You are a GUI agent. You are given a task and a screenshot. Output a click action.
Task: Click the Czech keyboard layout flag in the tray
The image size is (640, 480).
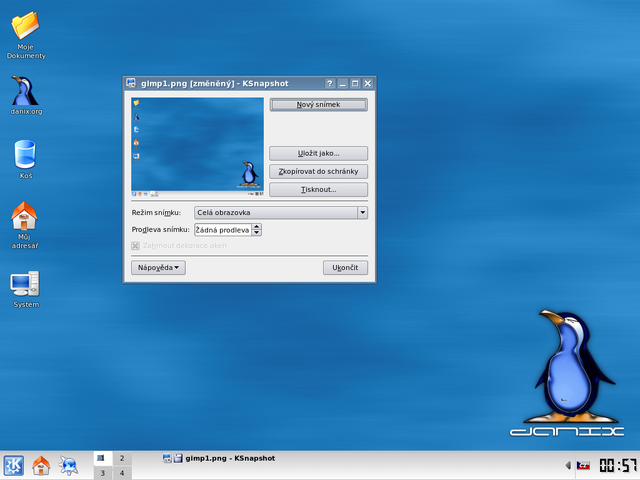(583, 465)
